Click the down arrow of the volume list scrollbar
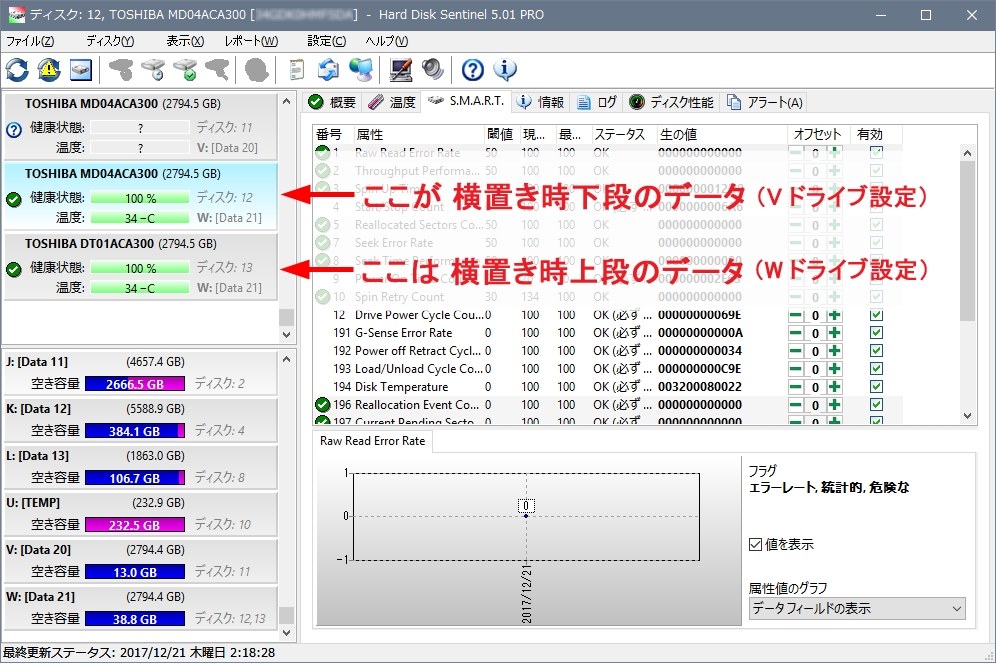The height and width of the screenshot is (663, 996). tap(286, 633)
